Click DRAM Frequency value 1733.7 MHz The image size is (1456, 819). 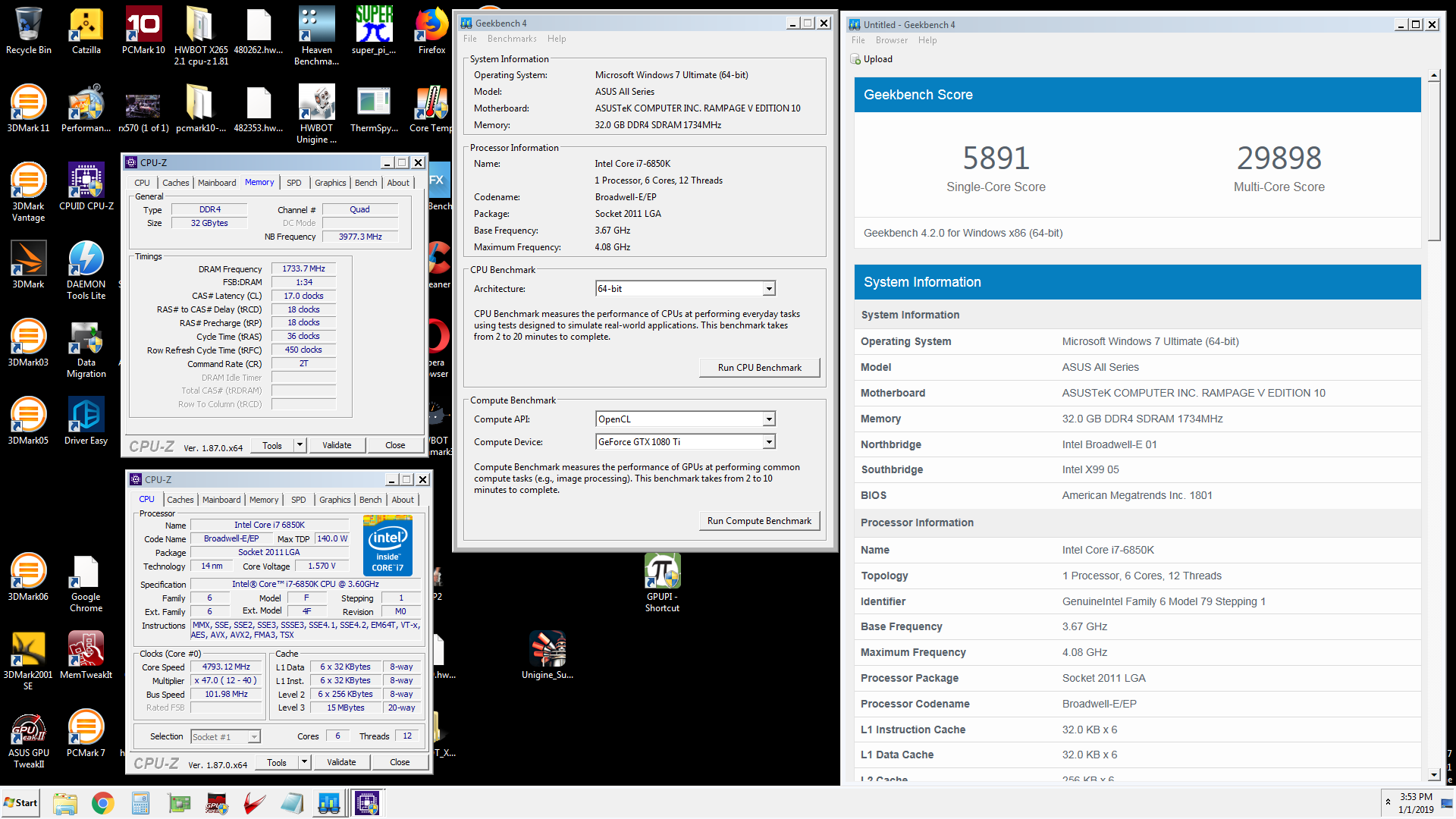click(x=303, y=268)
